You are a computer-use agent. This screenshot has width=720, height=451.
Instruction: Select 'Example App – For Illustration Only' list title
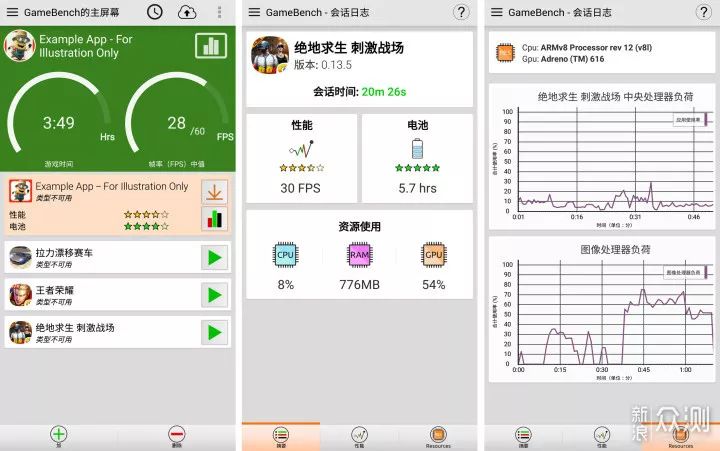point(112,186)
